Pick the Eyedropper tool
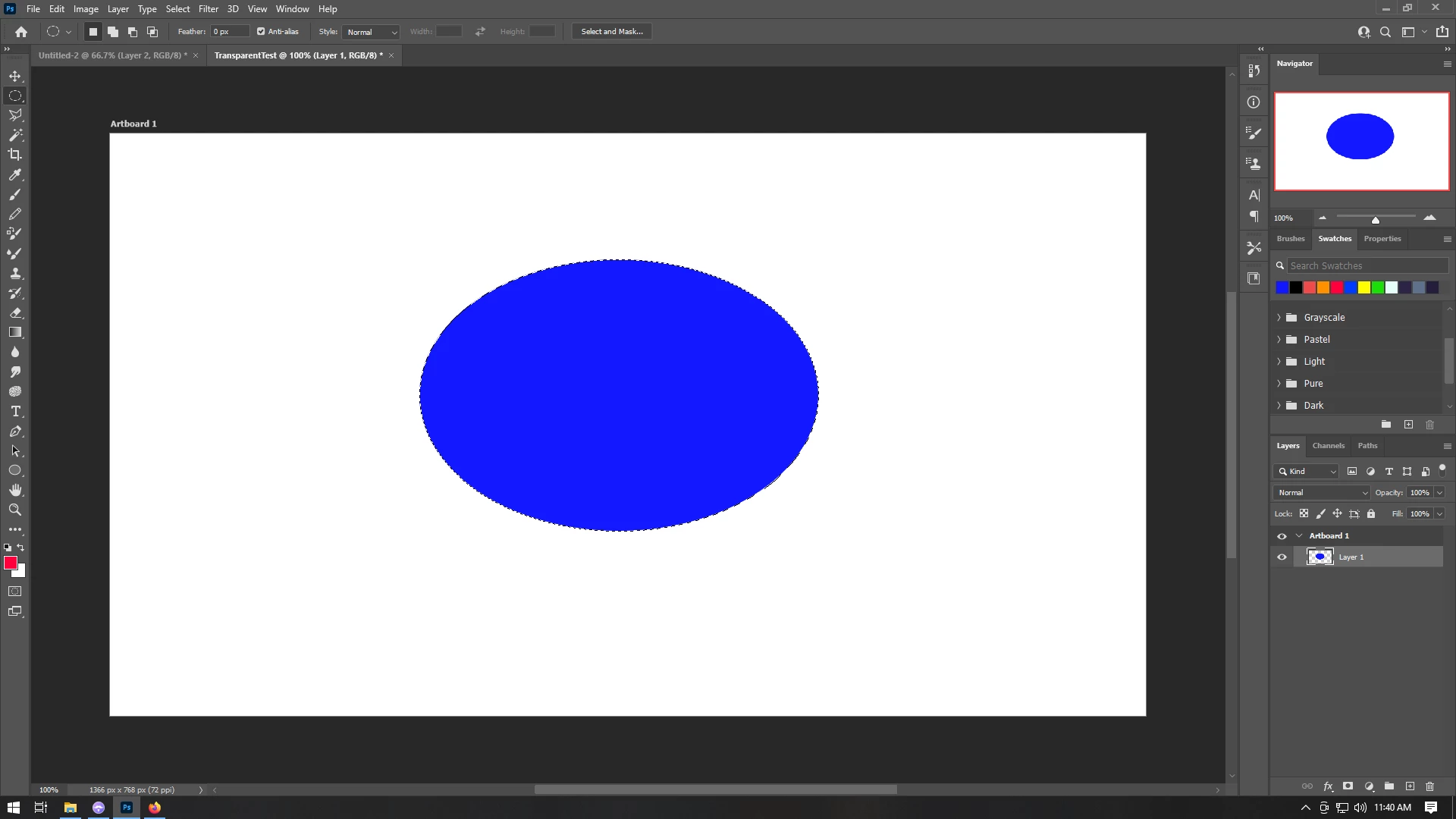Screen dimensions: 1456x819 tap(15, 174)
